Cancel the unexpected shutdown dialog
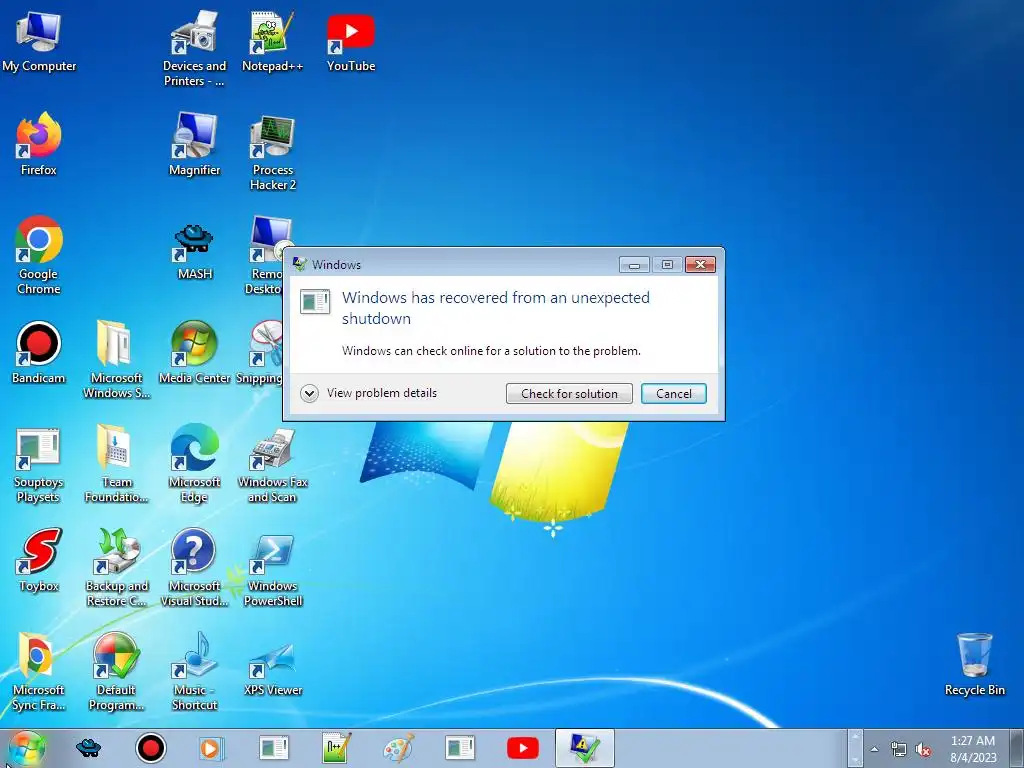The height and width of the screenshot is (768, 1024). (673, 393)
